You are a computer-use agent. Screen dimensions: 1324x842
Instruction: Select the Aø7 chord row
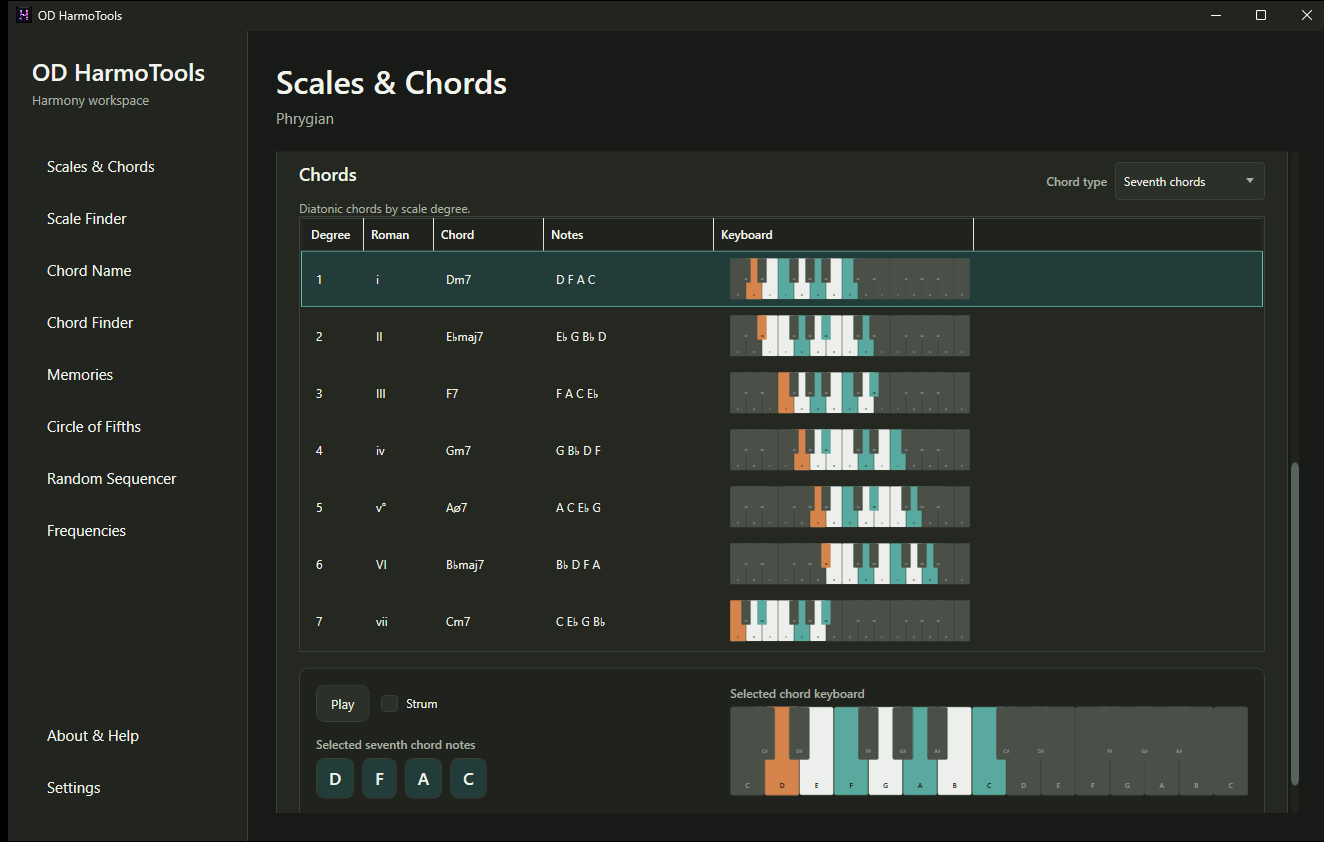[782, 507]
